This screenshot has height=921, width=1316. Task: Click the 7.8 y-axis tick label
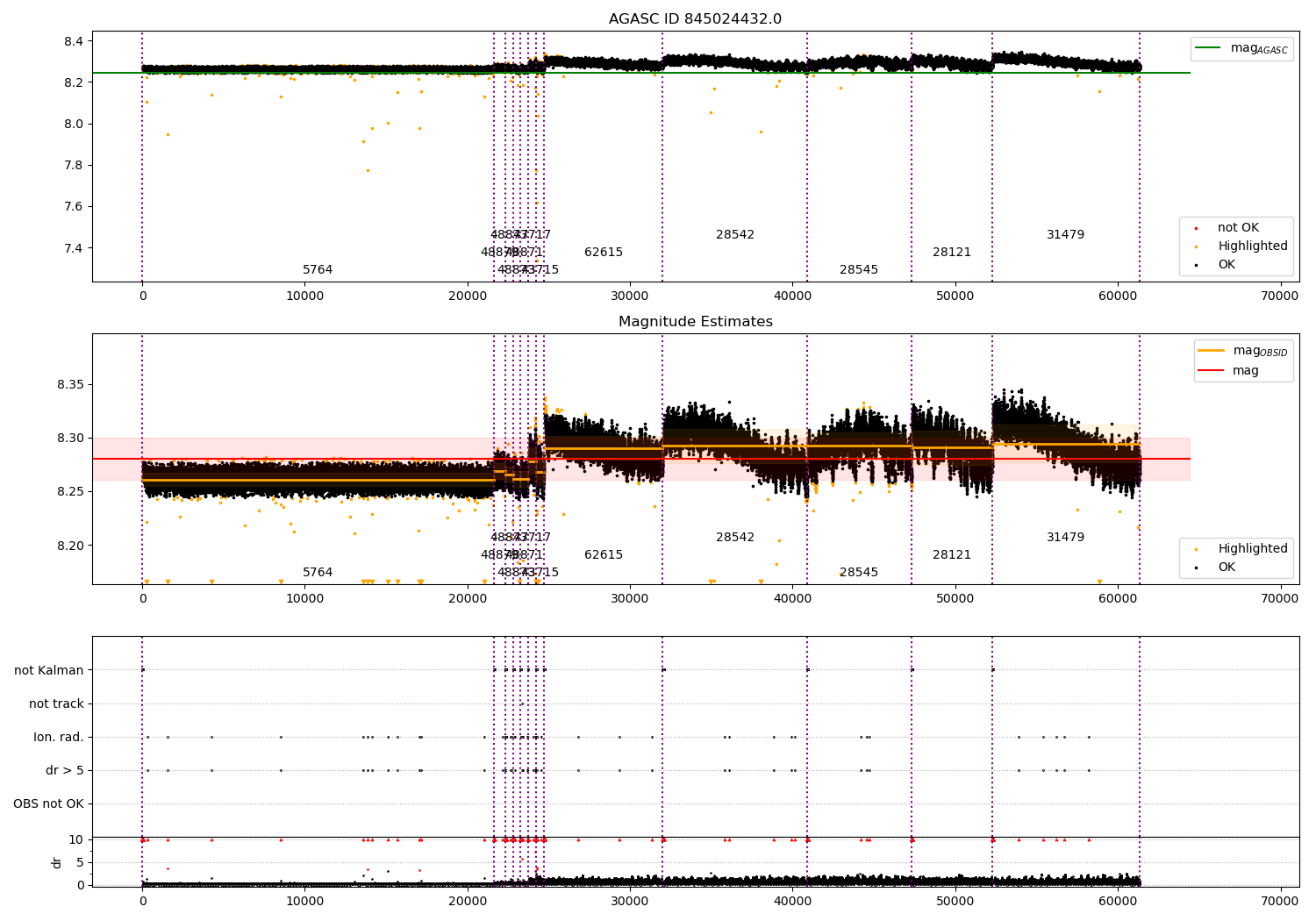coord(74,166)
